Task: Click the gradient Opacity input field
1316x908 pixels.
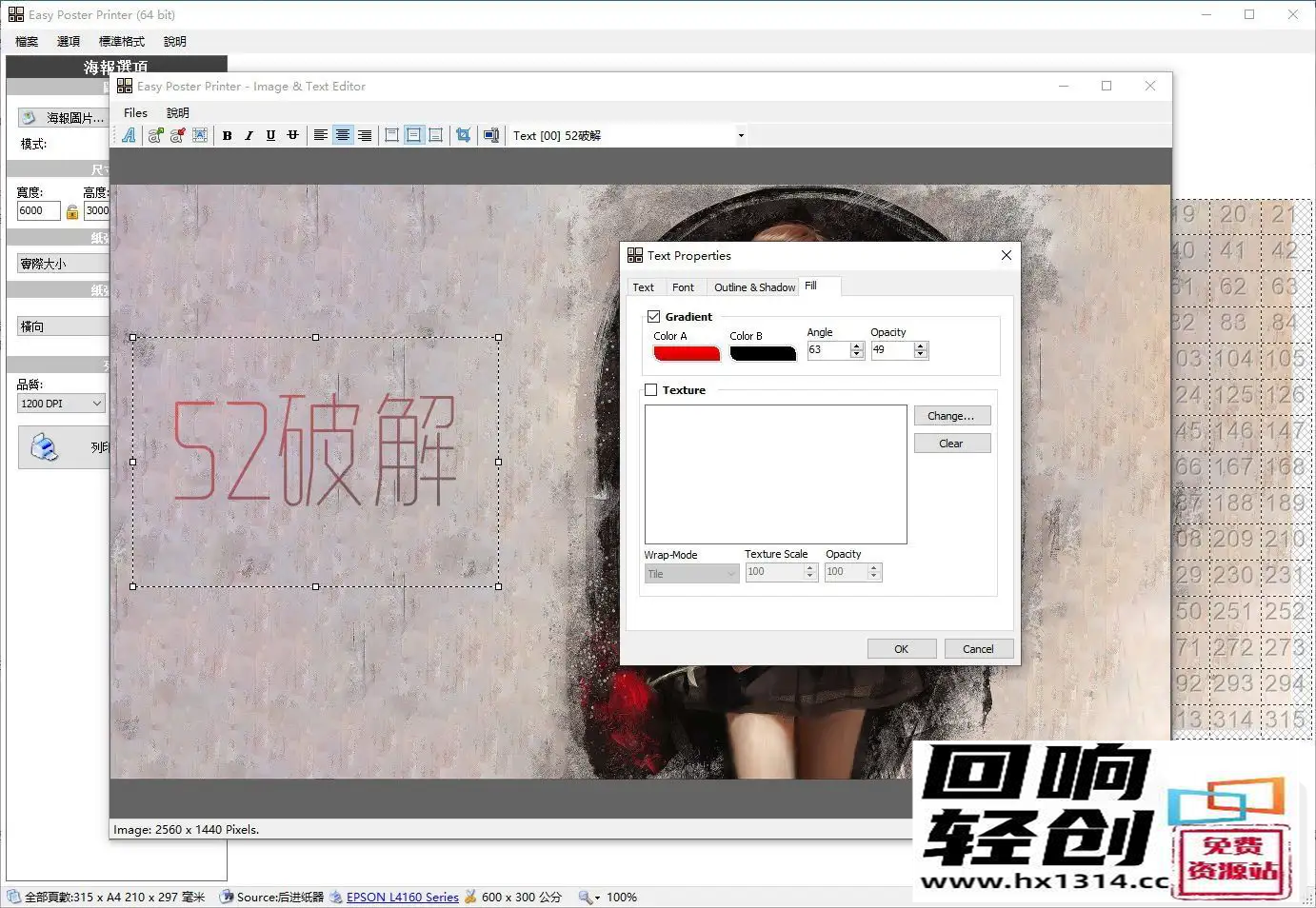Action: 892,350
